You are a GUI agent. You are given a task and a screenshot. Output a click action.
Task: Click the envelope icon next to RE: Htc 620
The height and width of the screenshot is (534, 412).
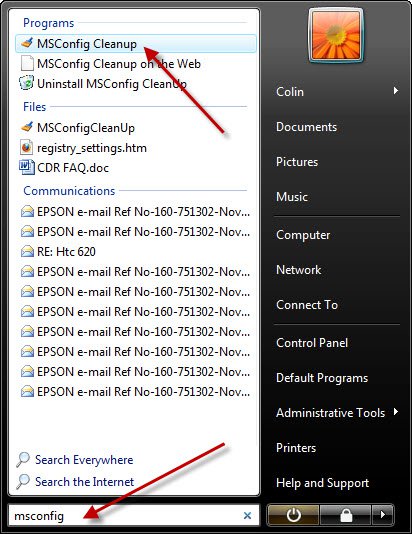tap(27, 251)
